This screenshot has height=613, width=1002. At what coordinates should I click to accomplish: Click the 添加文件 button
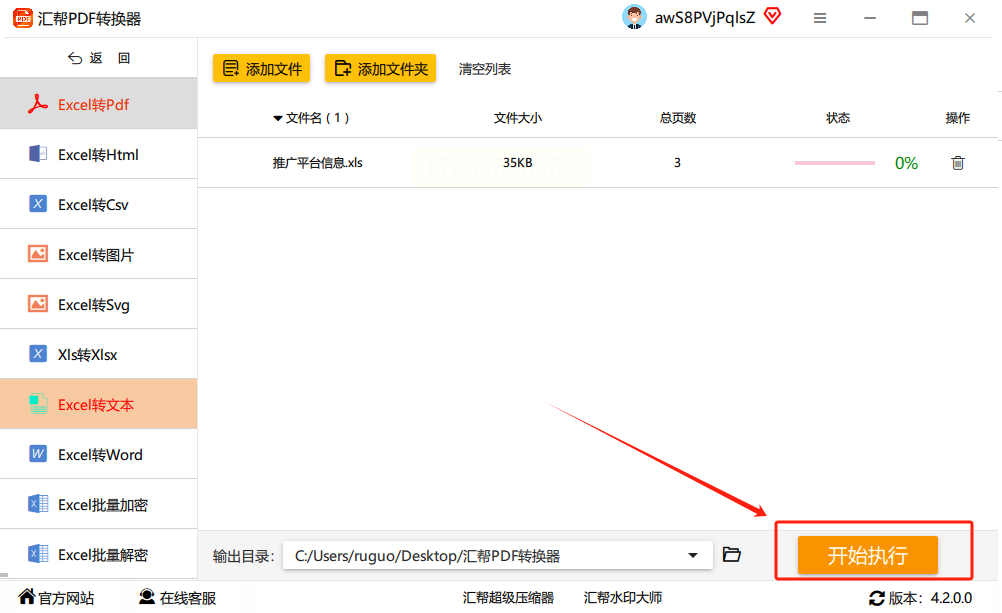click(261, 68)
